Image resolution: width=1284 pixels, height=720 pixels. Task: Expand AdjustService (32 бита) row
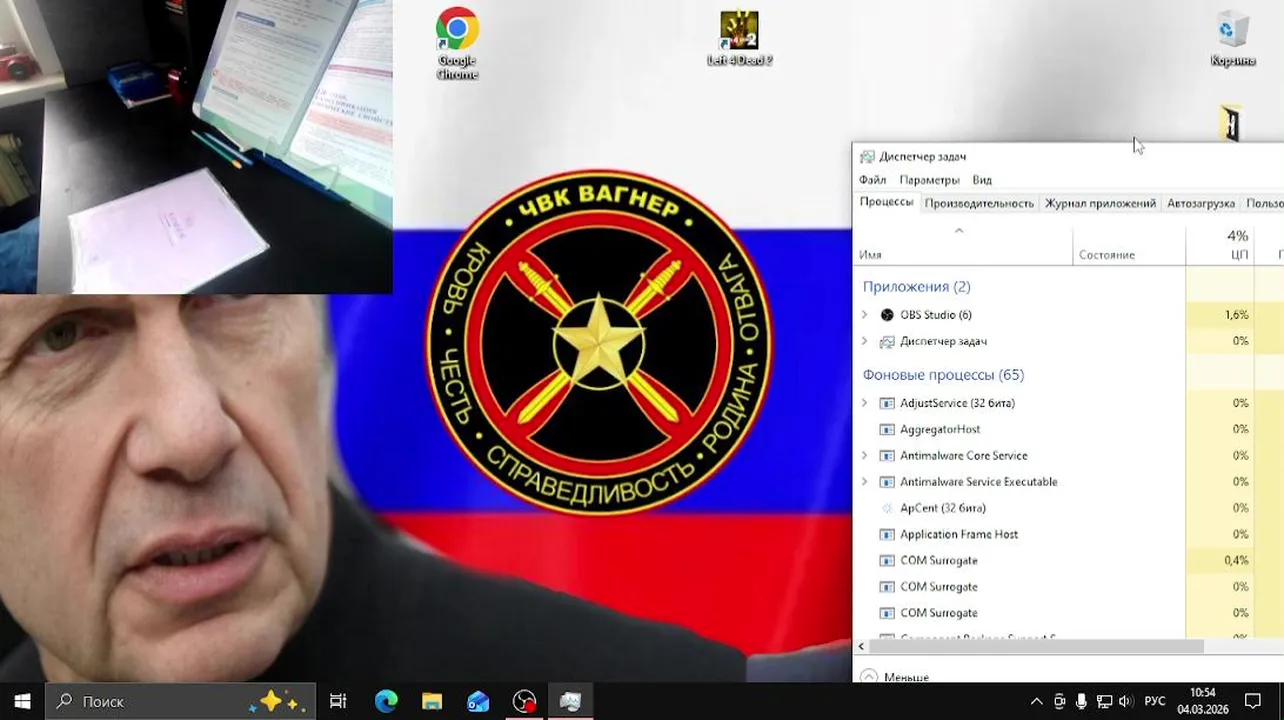pyautogui.click(x=865, y=403)
